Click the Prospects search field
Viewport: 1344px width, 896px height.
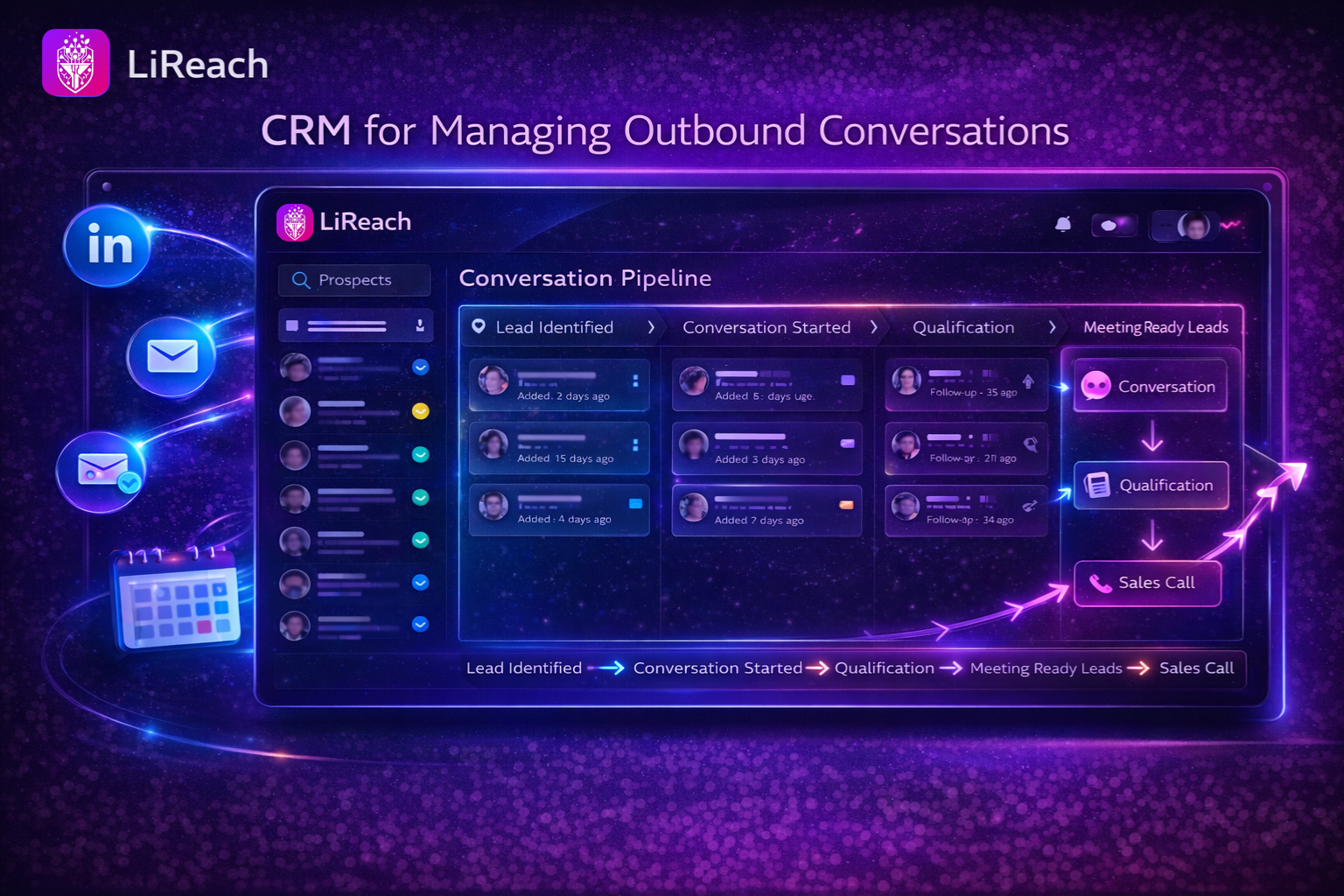(x=354, y=280)
